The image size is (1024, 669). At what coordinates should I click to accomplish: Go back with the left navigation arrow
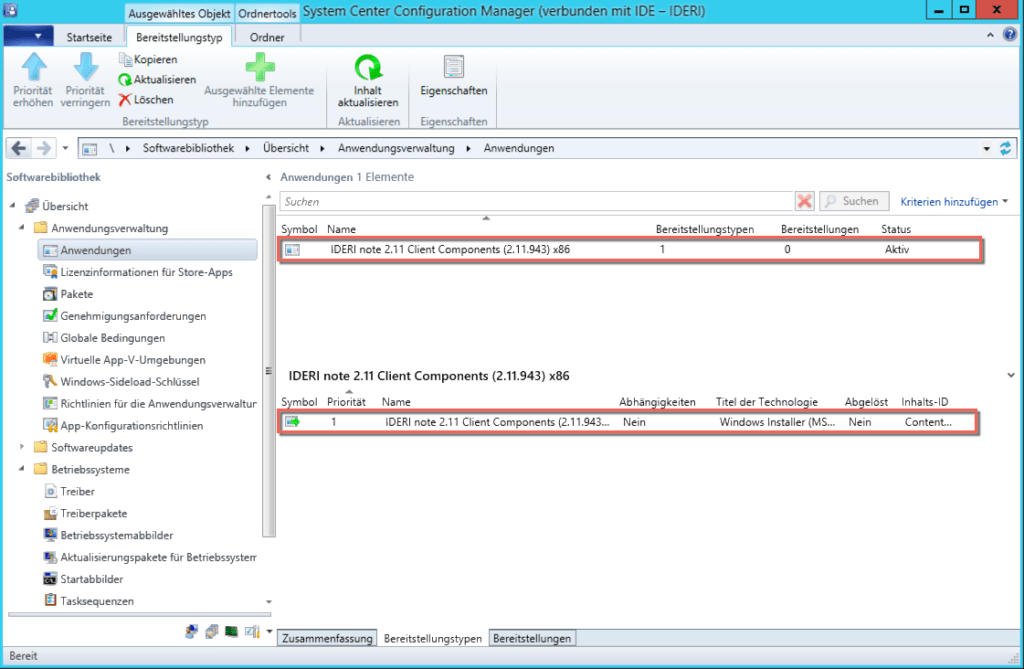[19, 148]
